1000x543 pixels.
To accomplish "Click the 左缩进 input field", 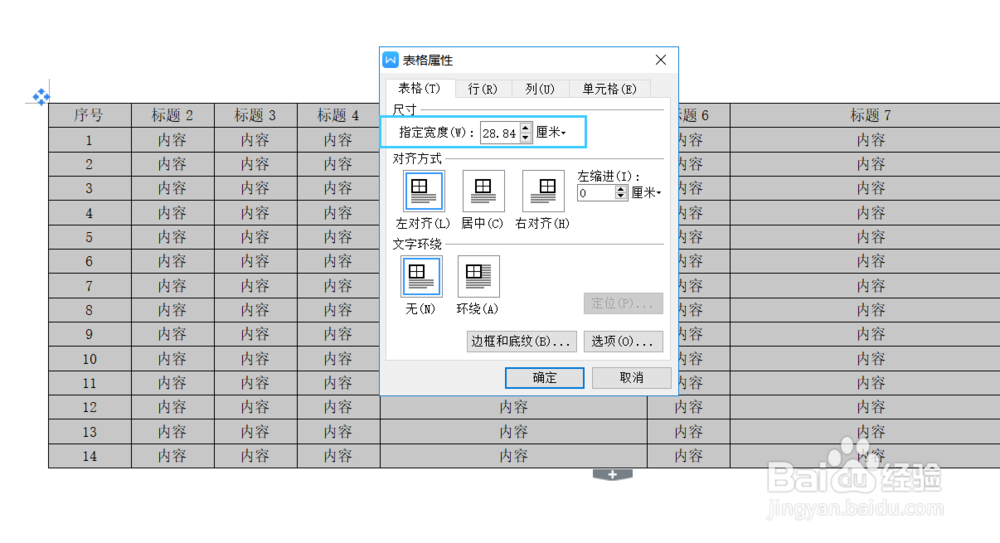I will click(597, 193).
